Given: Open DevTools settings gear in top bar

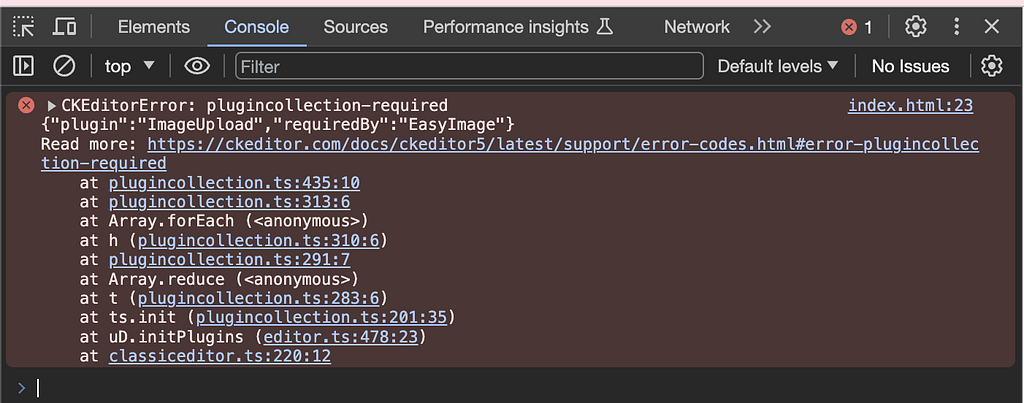Looking at the screenshot, I should coord(916,27).
